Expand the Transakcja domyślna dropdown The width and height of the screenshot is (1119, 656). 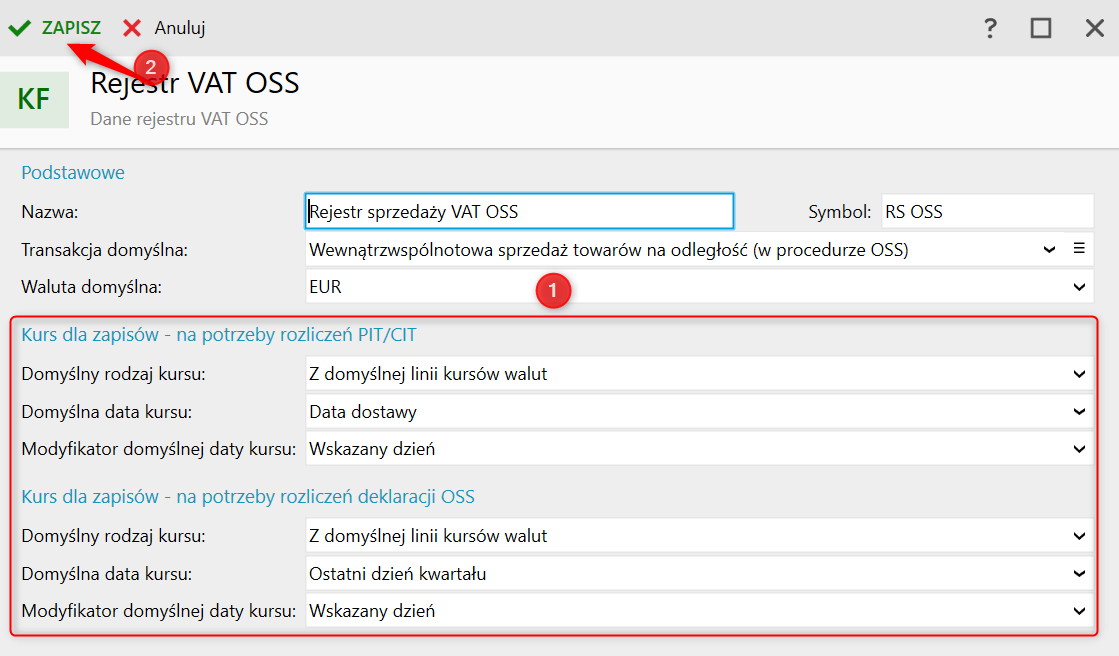pos(1049,250)
